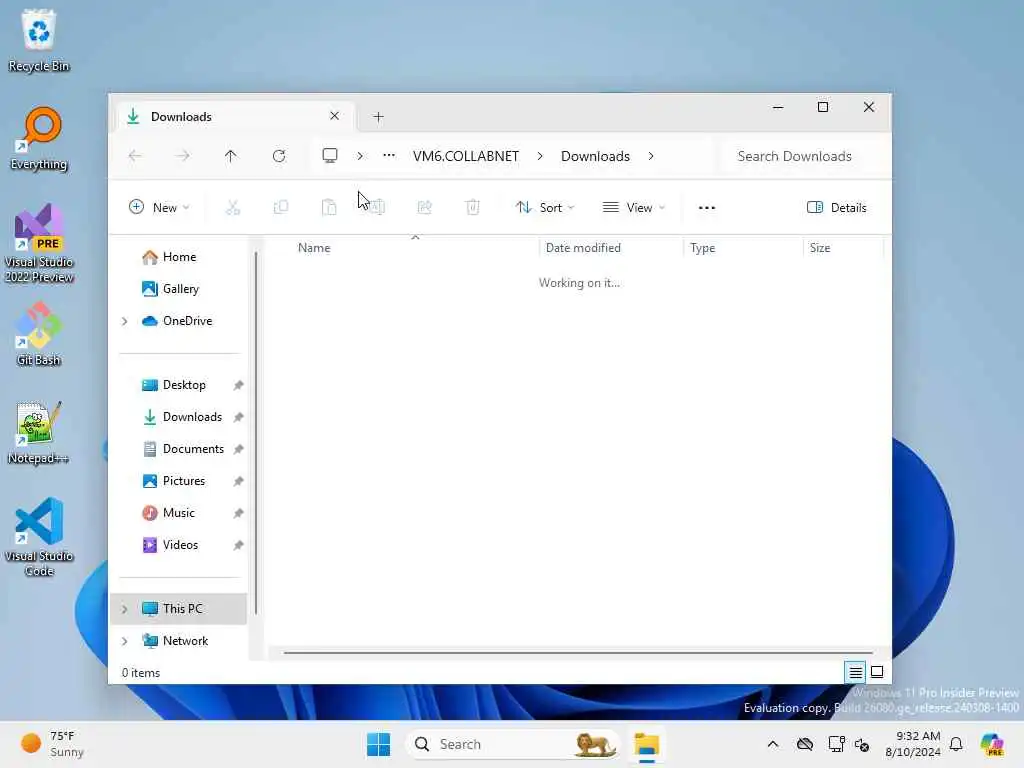The width and height of the screenshot is (1024, 768).
Task: Click the Paste clipboard icon
Action: (x=329, y=208)
